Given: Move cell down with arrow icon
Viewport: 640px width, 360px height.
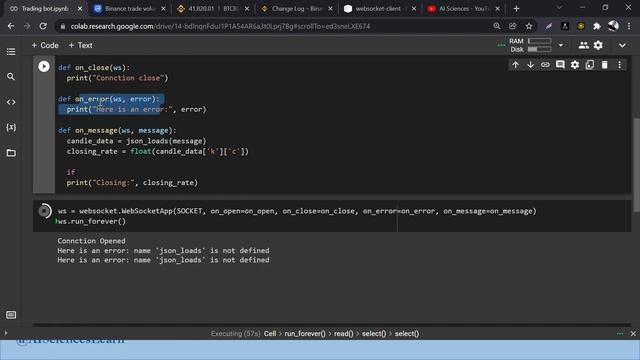Looking at the screenshot, I should [530, 65].
